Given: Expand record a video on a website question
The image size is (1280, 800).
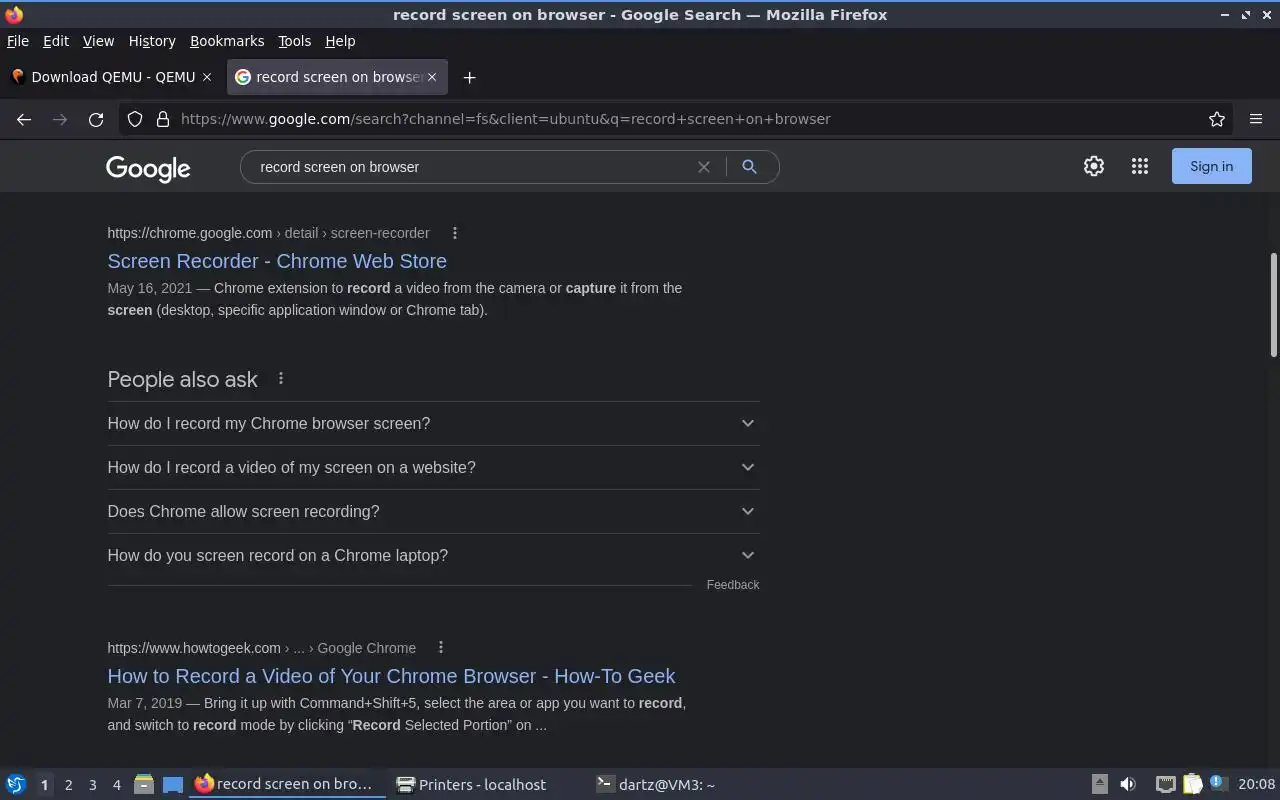Looking at the screenshot, I should [x=433, y=467].
